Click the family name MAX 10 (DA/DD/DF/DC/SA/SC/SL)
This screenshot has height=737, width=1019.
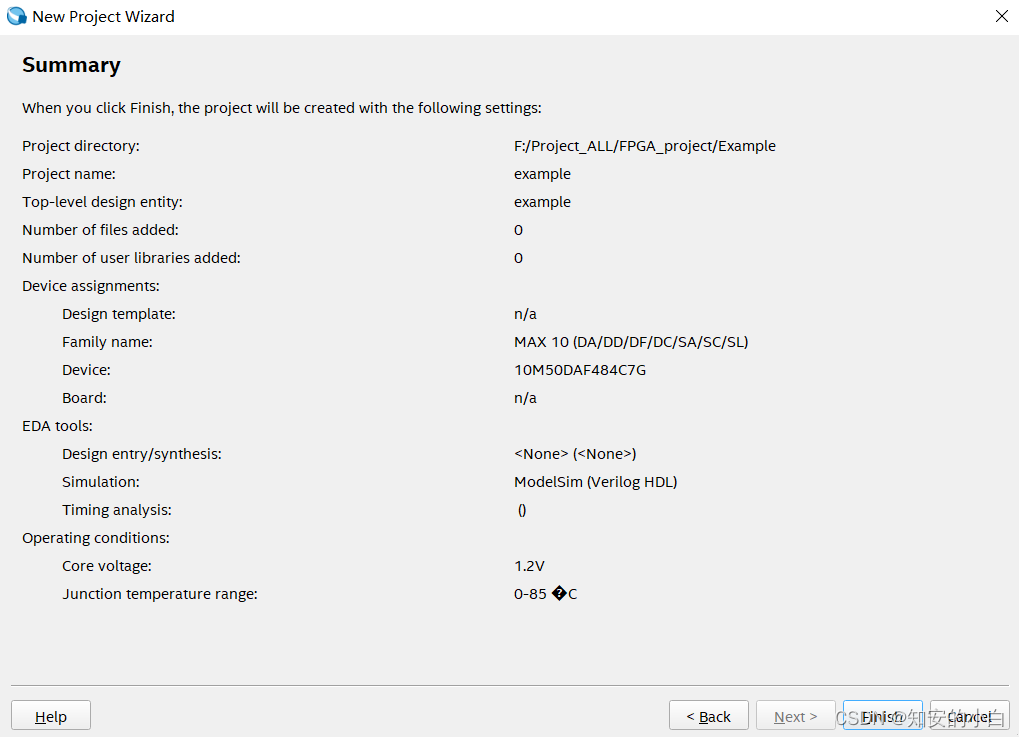[x=631, y=342]
